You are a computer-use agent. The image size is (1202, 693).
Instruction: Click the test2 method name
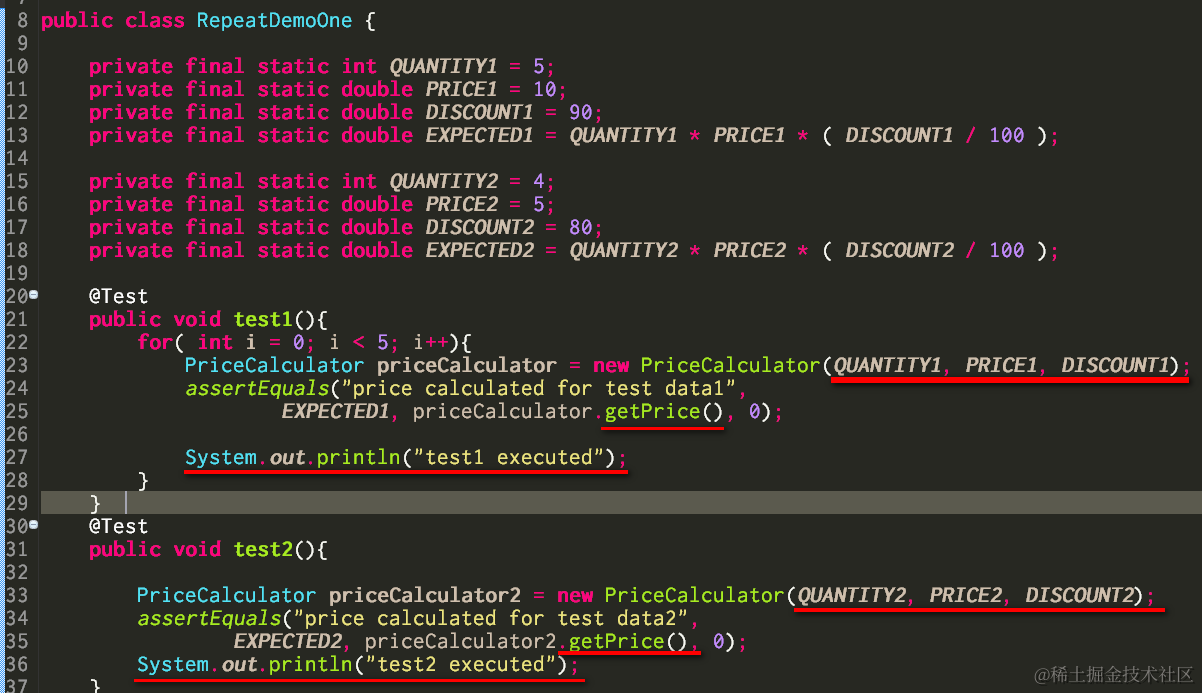click(263, 549)
